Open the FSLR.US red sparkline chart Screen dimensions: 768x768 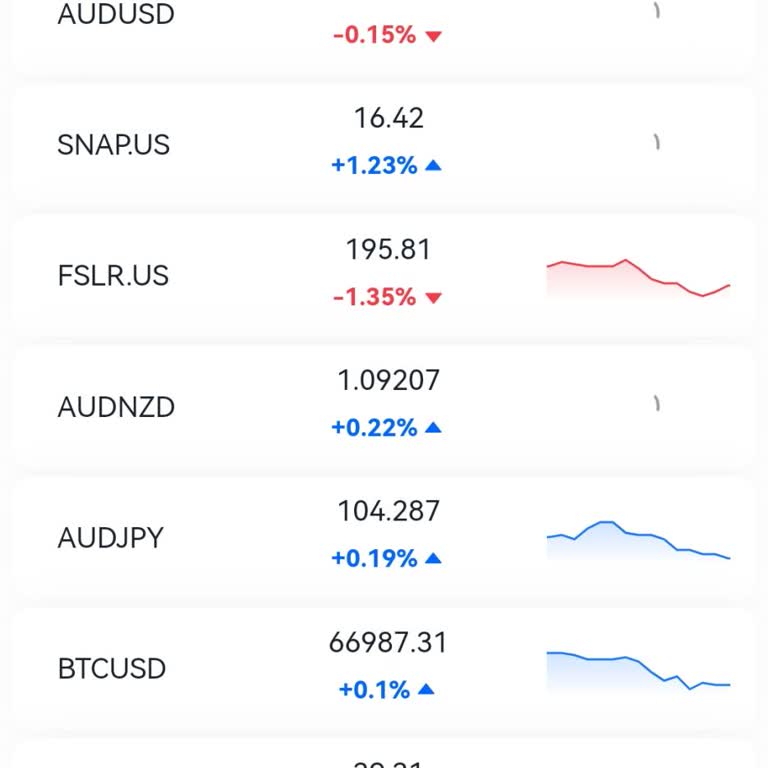click(638, 277)
